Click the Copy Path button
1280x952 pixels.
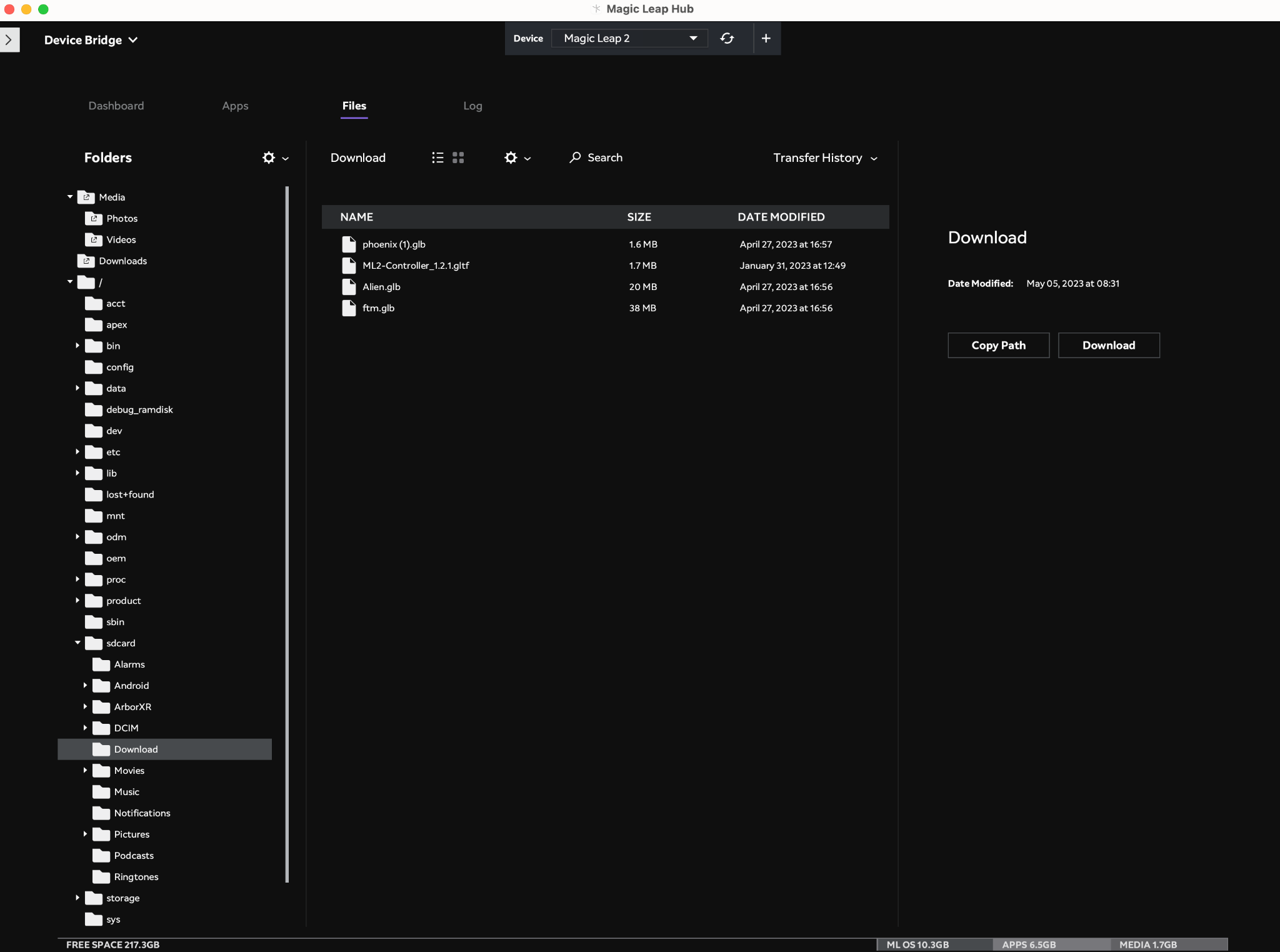(x=998, y=345)
